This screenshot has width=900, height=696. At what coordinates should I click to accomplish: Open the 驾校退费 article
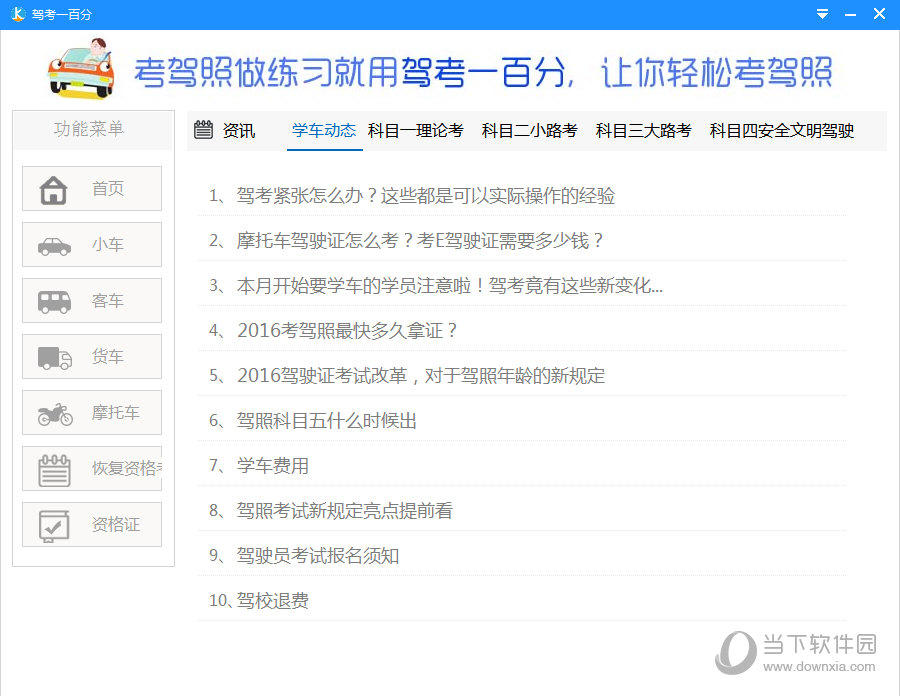[273, 600]
